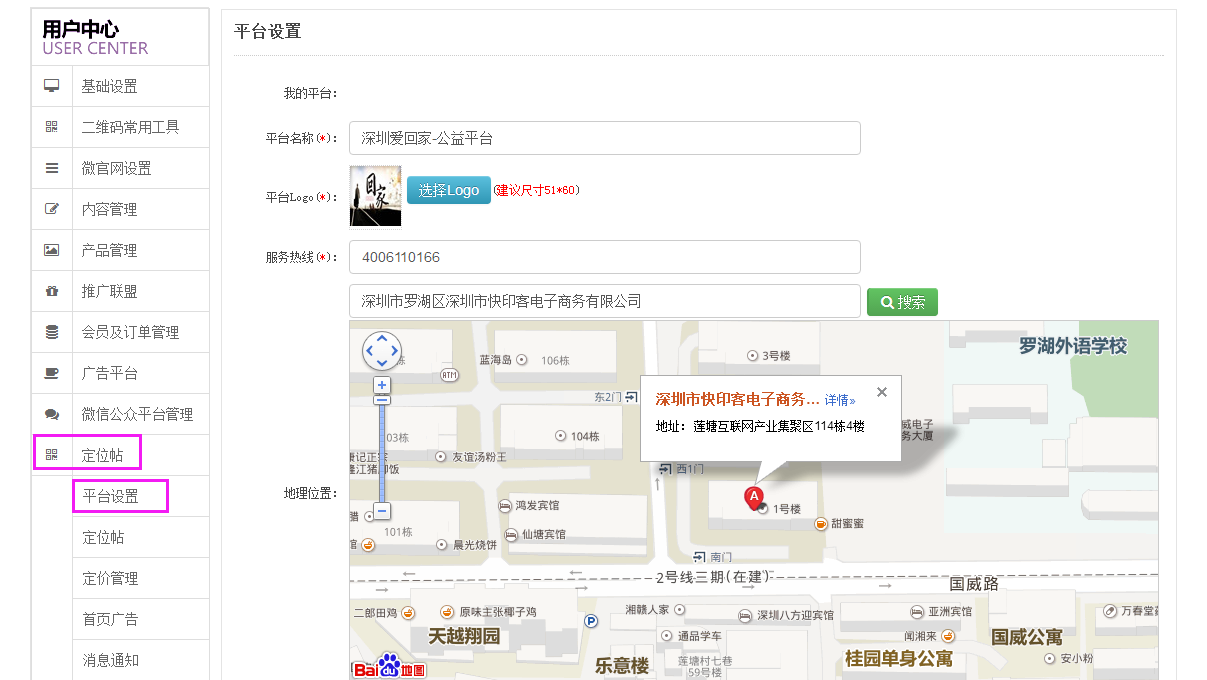Click the 亚洲宾馆 hotel icon
Viewport: 1207px width, 680px height.
917,612
